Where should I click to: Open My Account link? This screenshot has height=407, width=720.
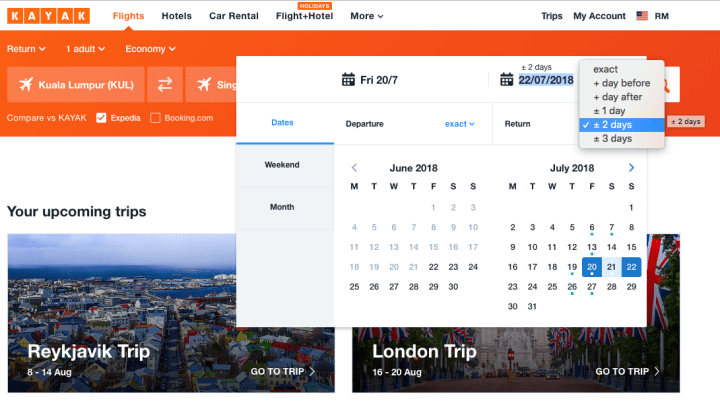pyautogui.click(x=599, y=16)
